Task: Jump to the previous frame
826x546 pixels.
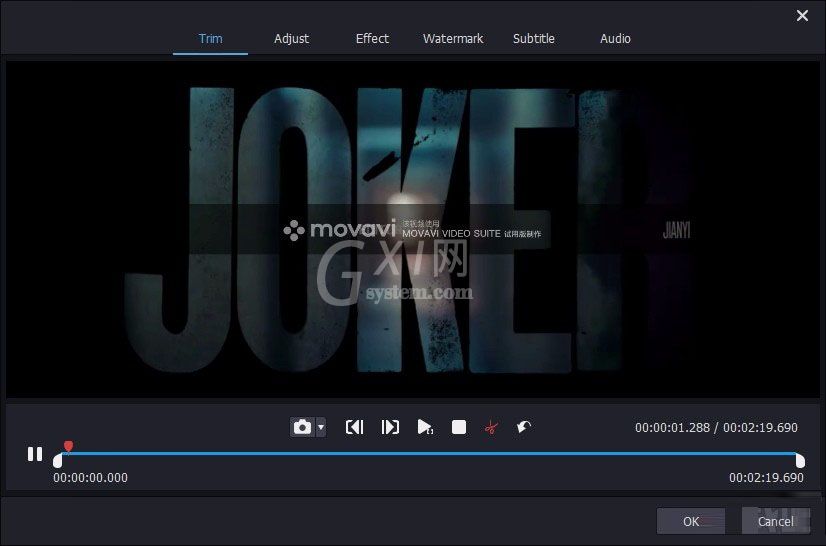Action: coord(355,427)
